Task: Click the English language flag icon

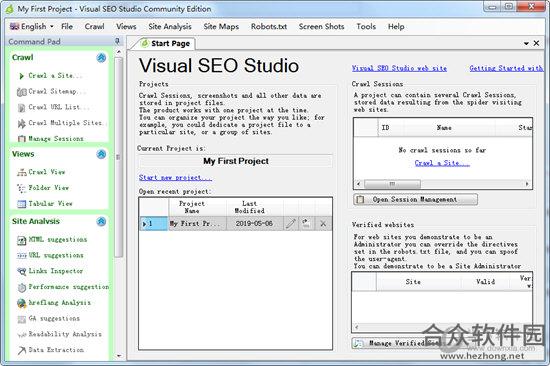Action: click(14, 26)
